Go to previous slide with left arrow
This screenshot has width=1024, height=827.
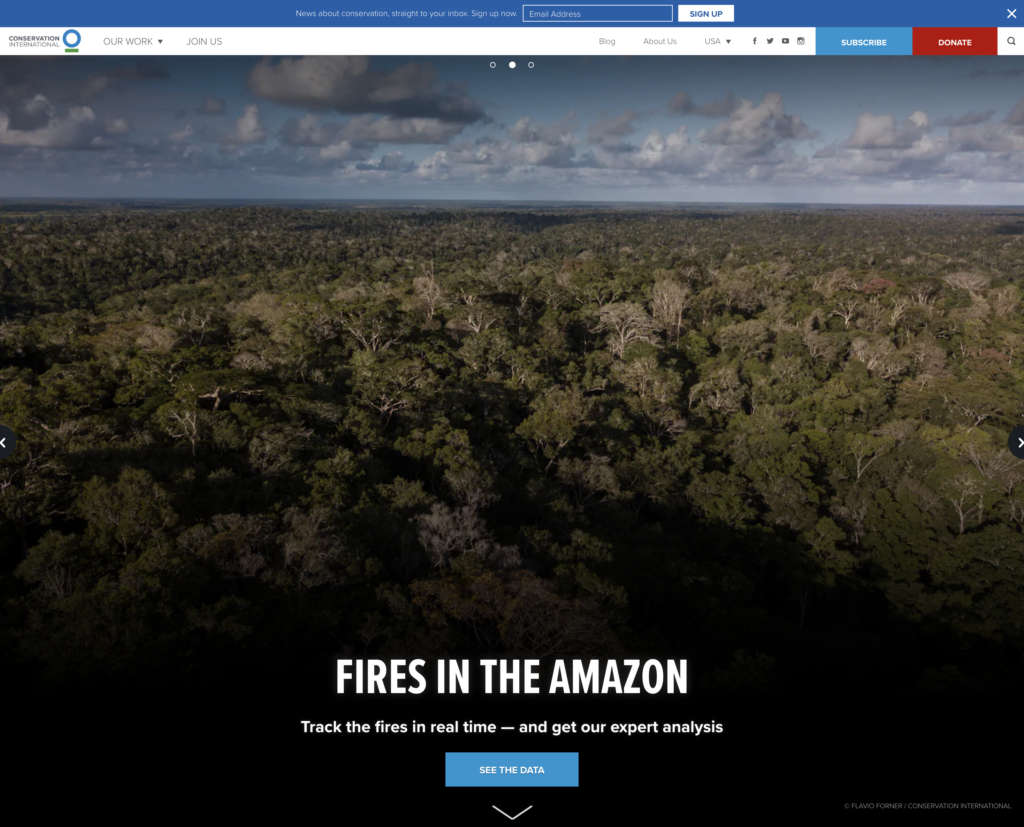coord(5,442)
